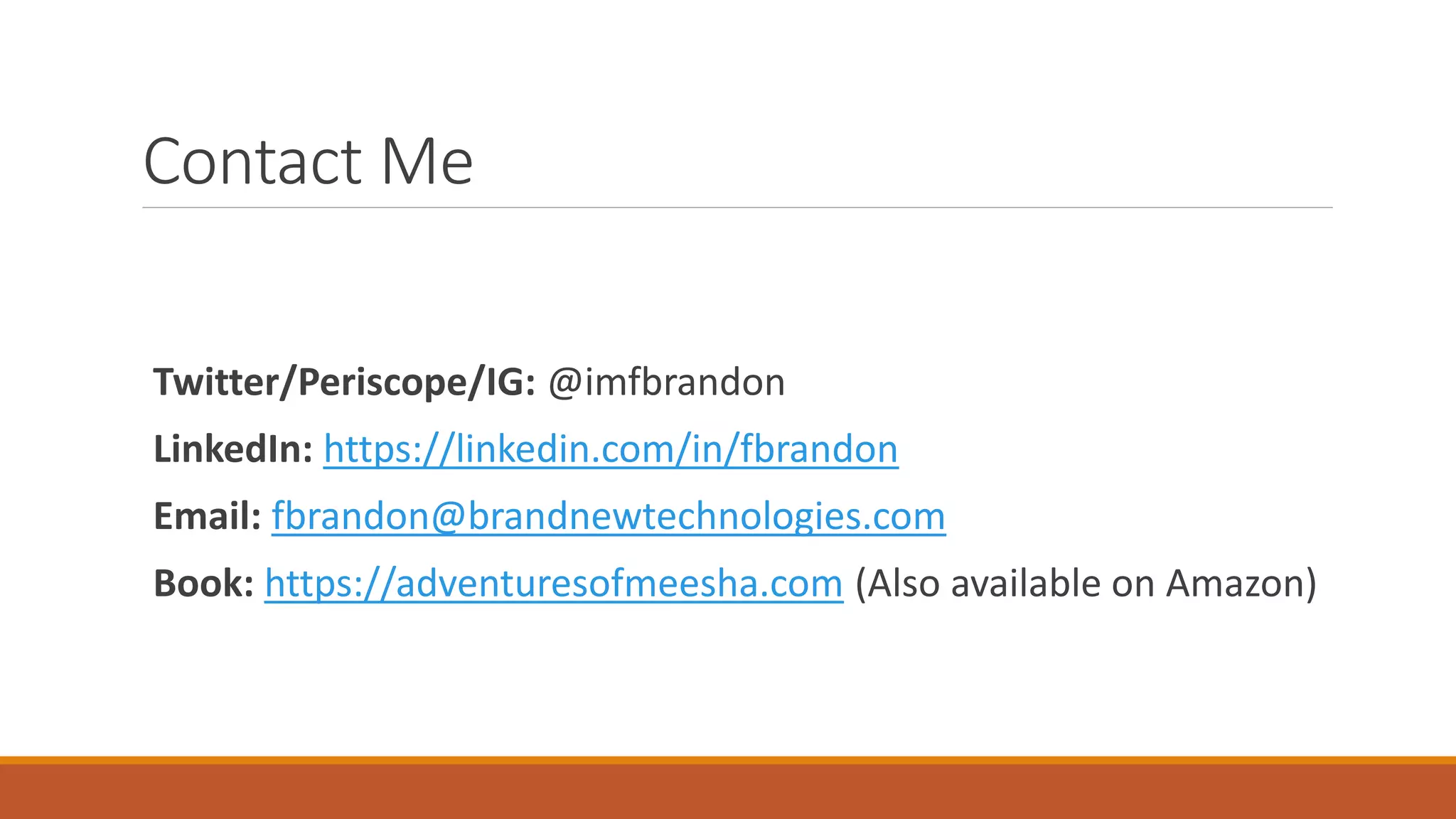Click the bold 'Email:' label
Viewport: 1456px width, 819px height.
[x=207, y=516]
